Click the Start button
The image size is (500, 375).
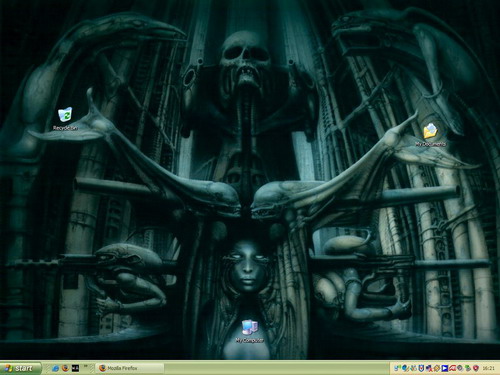(x=21, y=368)
